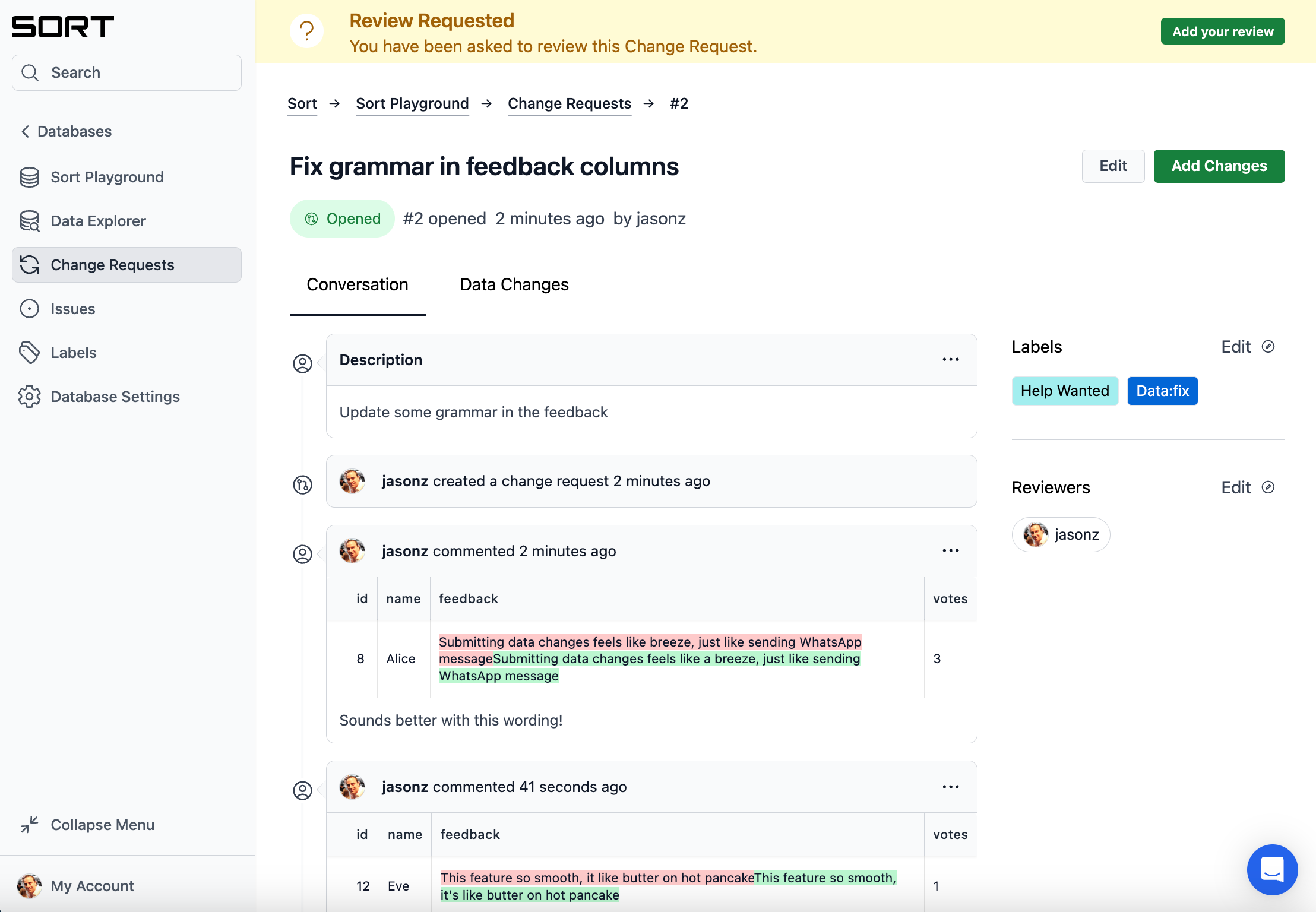This screenshot has width=1316, height=912.
Task: Click into the Search field
Action: click(126, 72)
